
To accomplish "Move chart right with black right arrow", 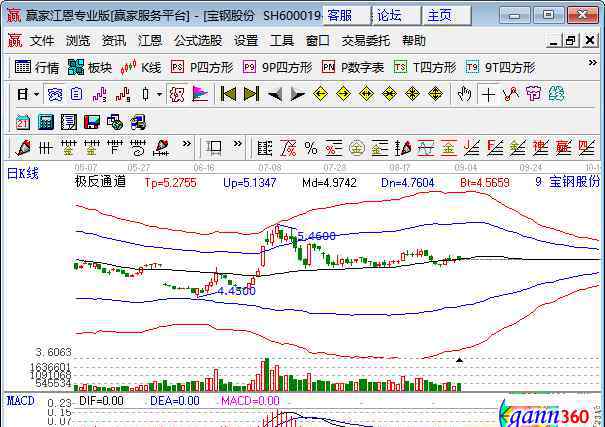I will tap(297, 94).
